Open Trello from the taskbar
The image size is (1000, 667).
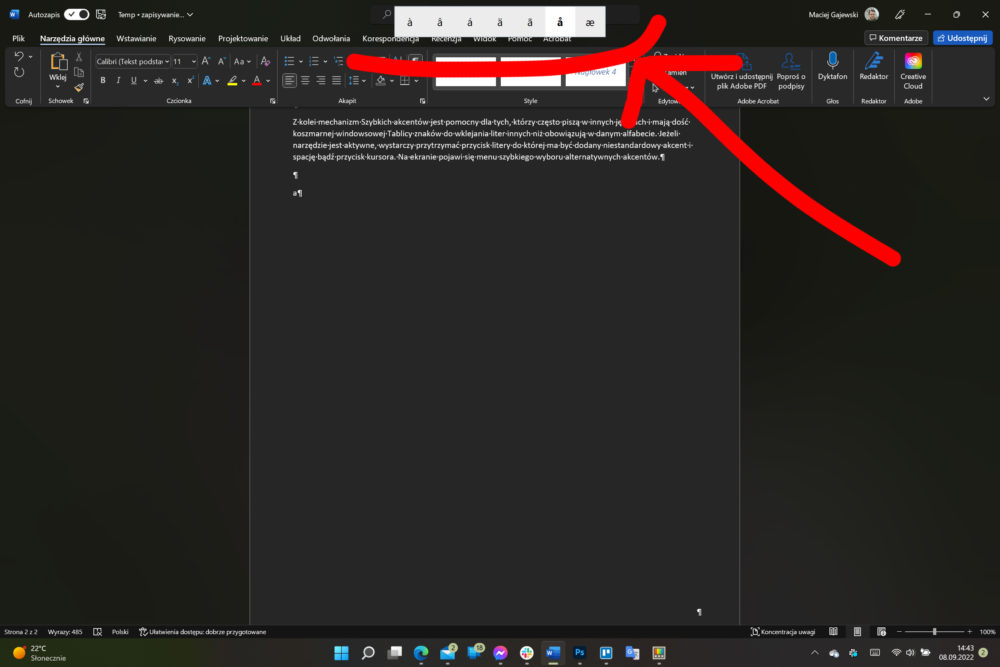[x=606, y=652]
